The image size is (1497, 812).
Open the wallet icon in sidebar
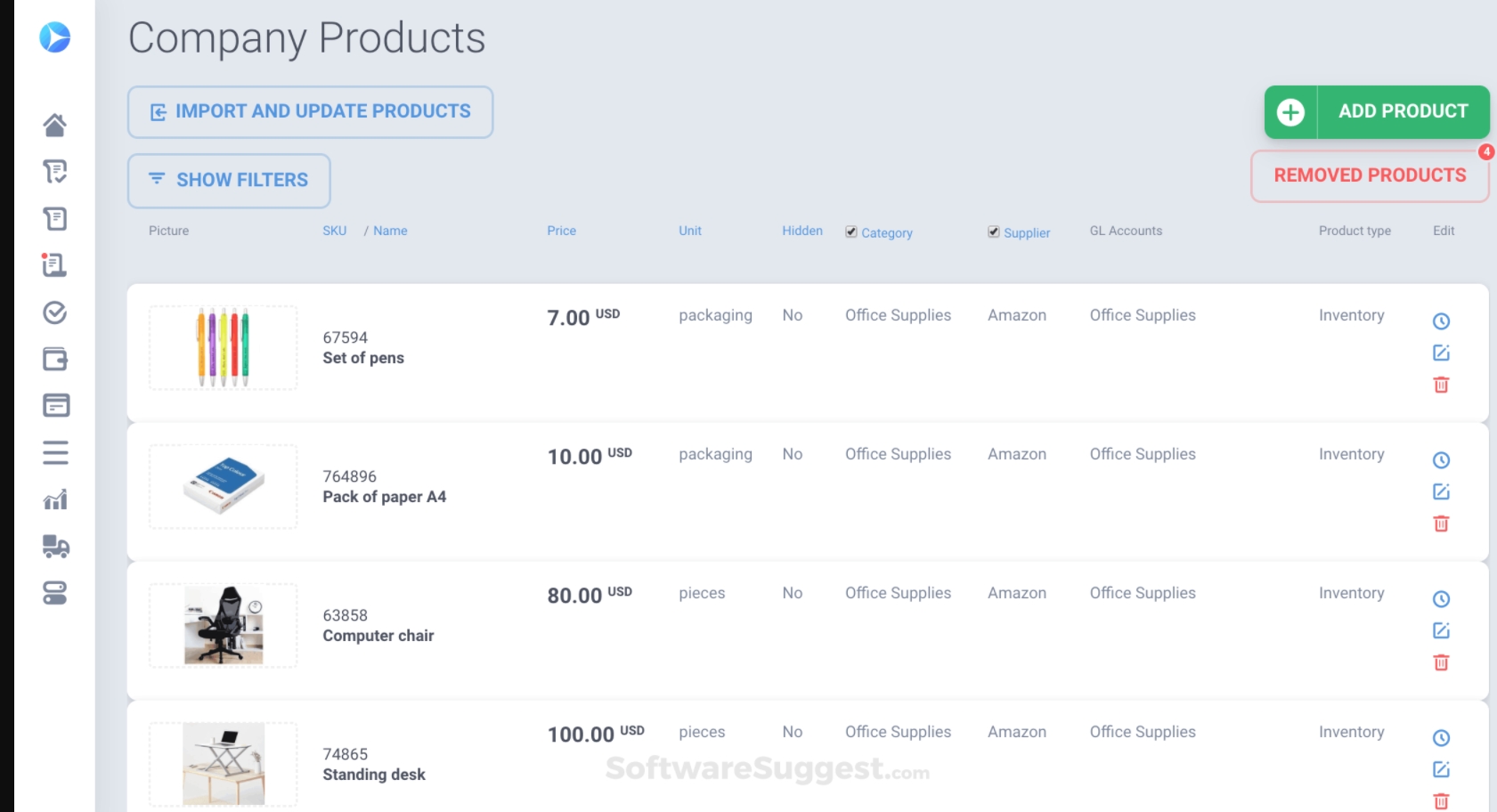tap(55, 359)
